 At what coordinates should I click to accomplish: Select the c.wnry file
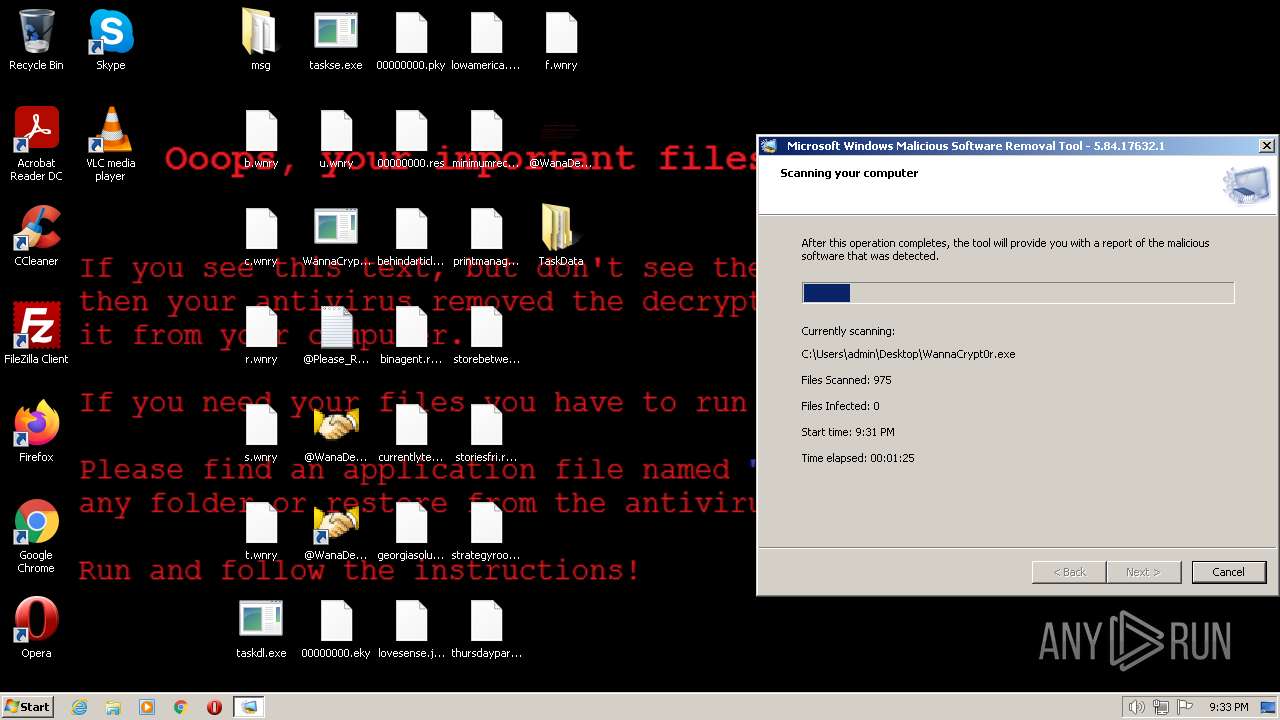pos(261,236)
